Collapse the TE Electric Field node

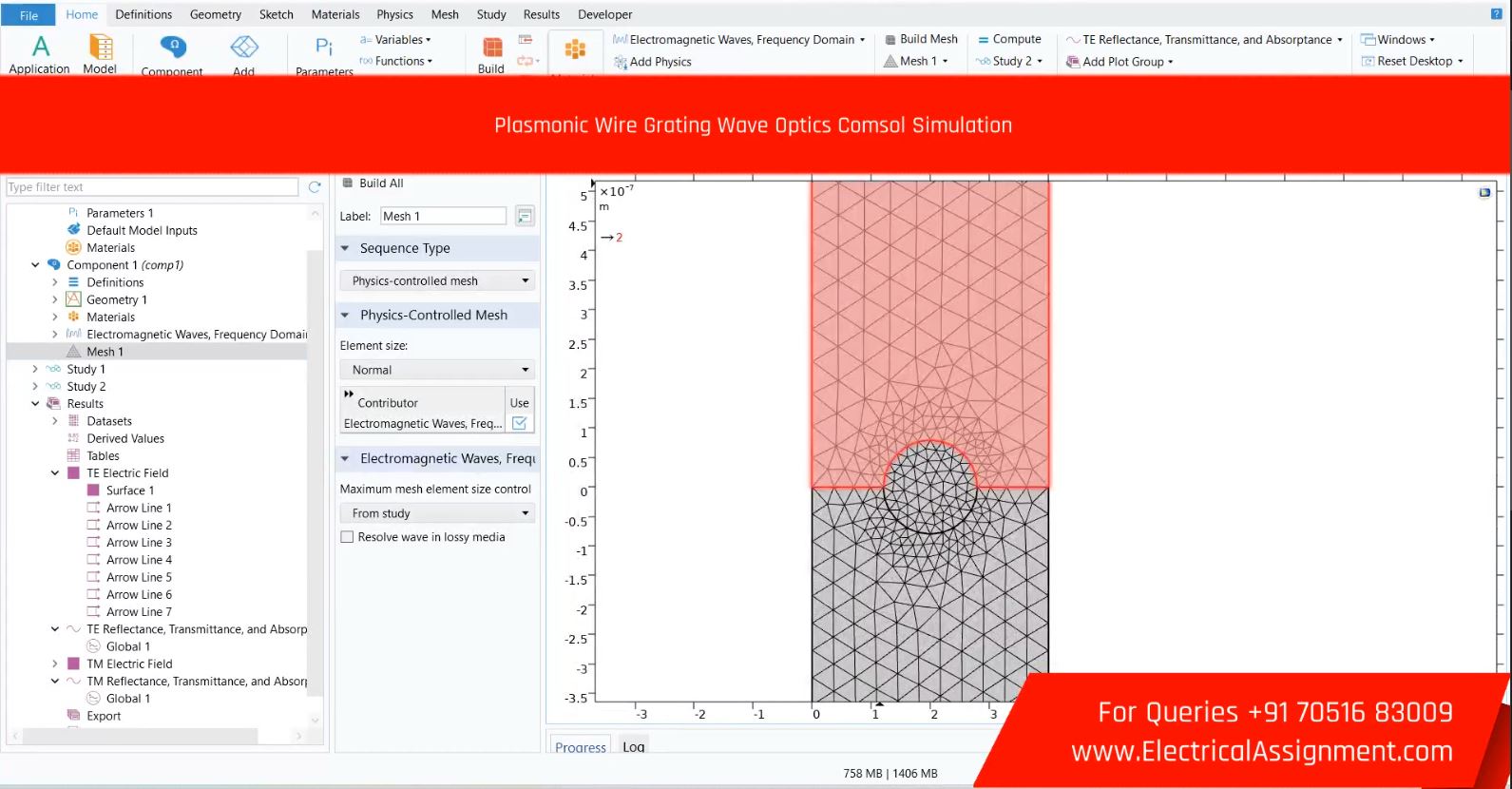(x=55, y=473)
